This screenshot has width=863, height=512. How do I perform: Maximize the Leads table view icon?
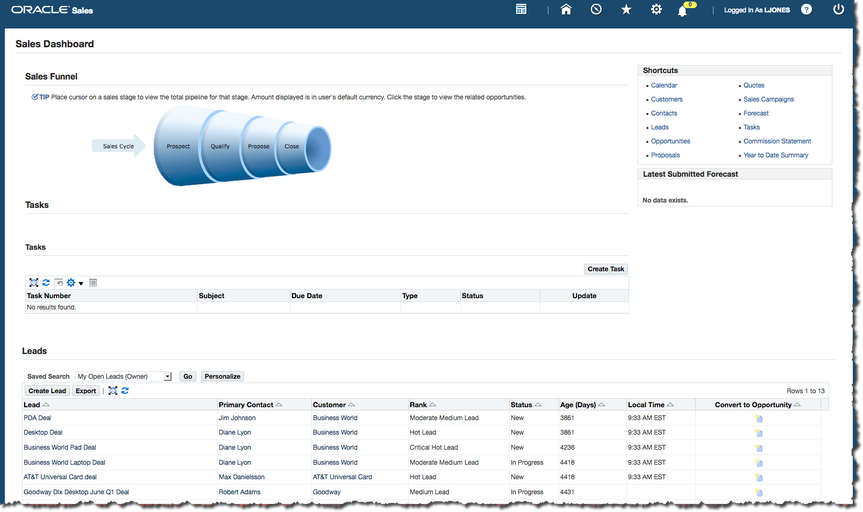[x=113, y=390]
